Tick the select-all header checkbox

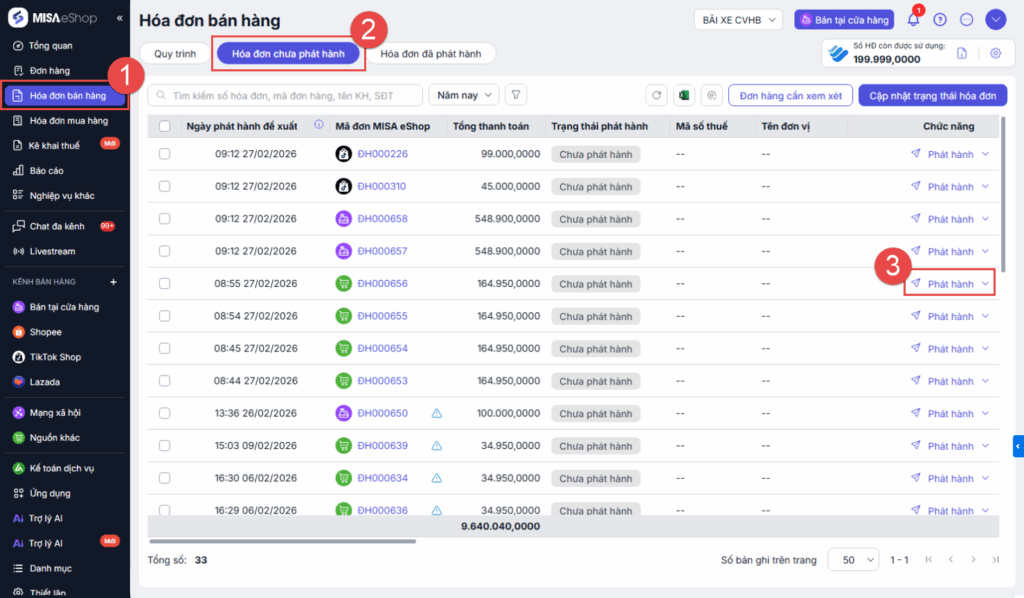(x=165, y=126)
